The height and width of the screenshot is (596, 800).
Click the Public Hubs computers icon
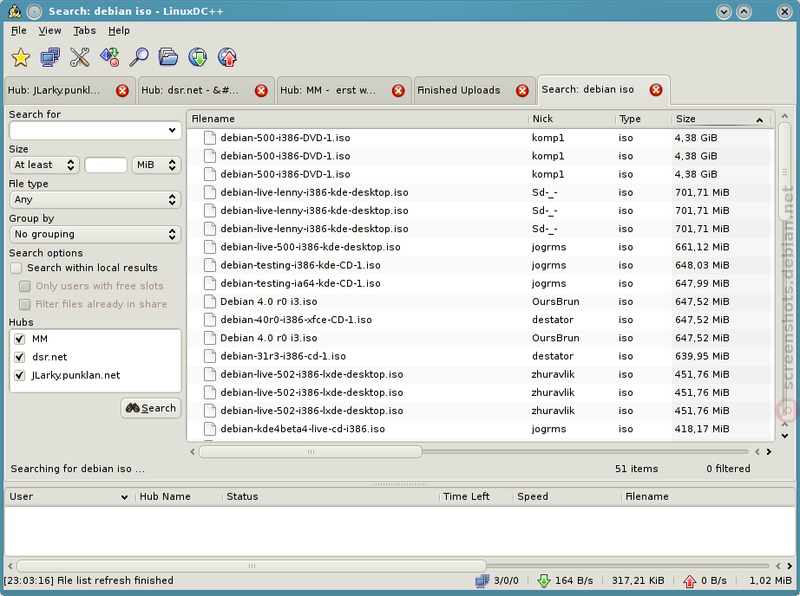50,57
